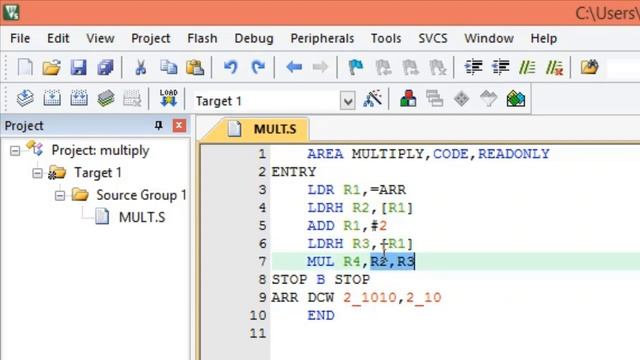Navigate backwards with blue arrow

coord(293,67)
